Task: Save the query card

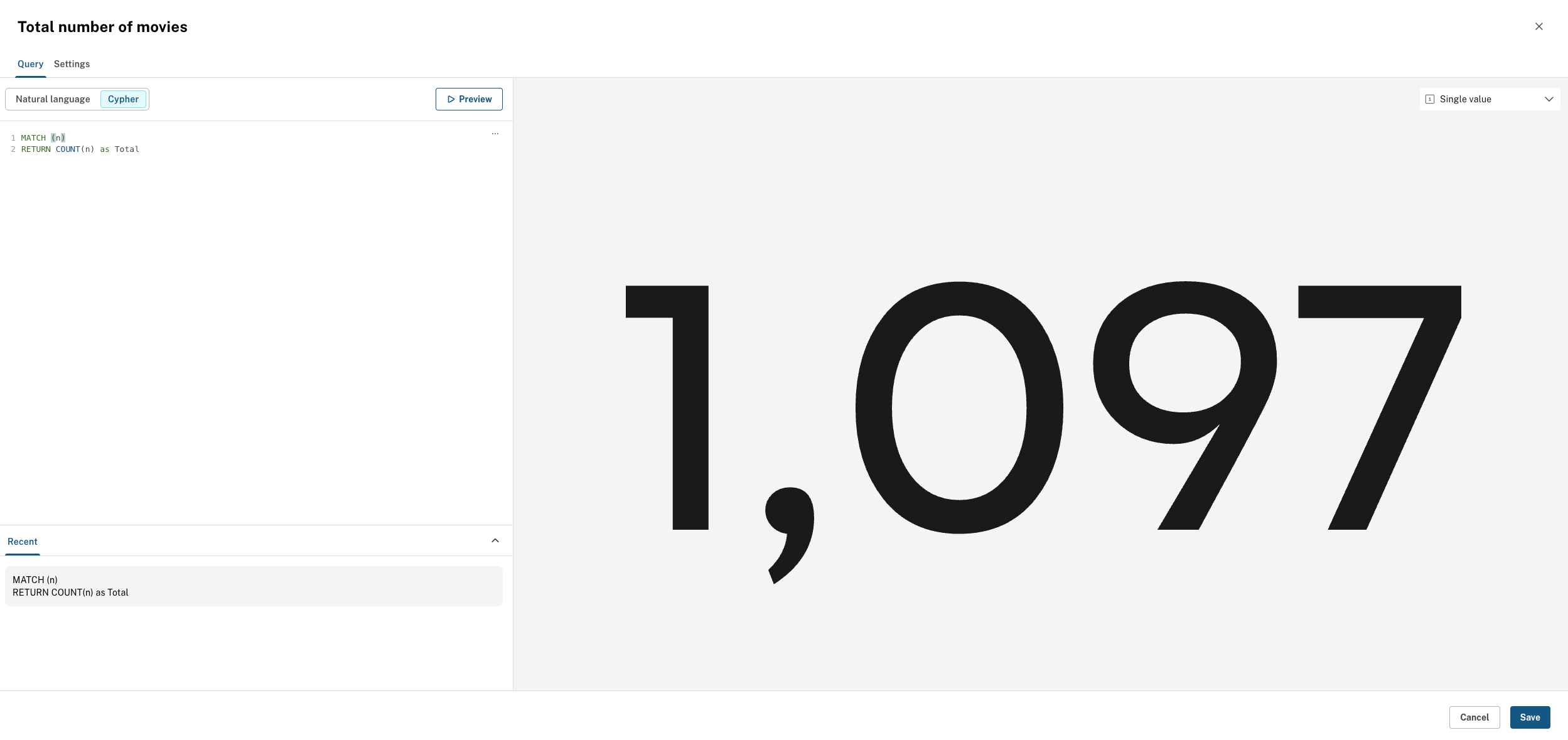Action: point(1530,717)
